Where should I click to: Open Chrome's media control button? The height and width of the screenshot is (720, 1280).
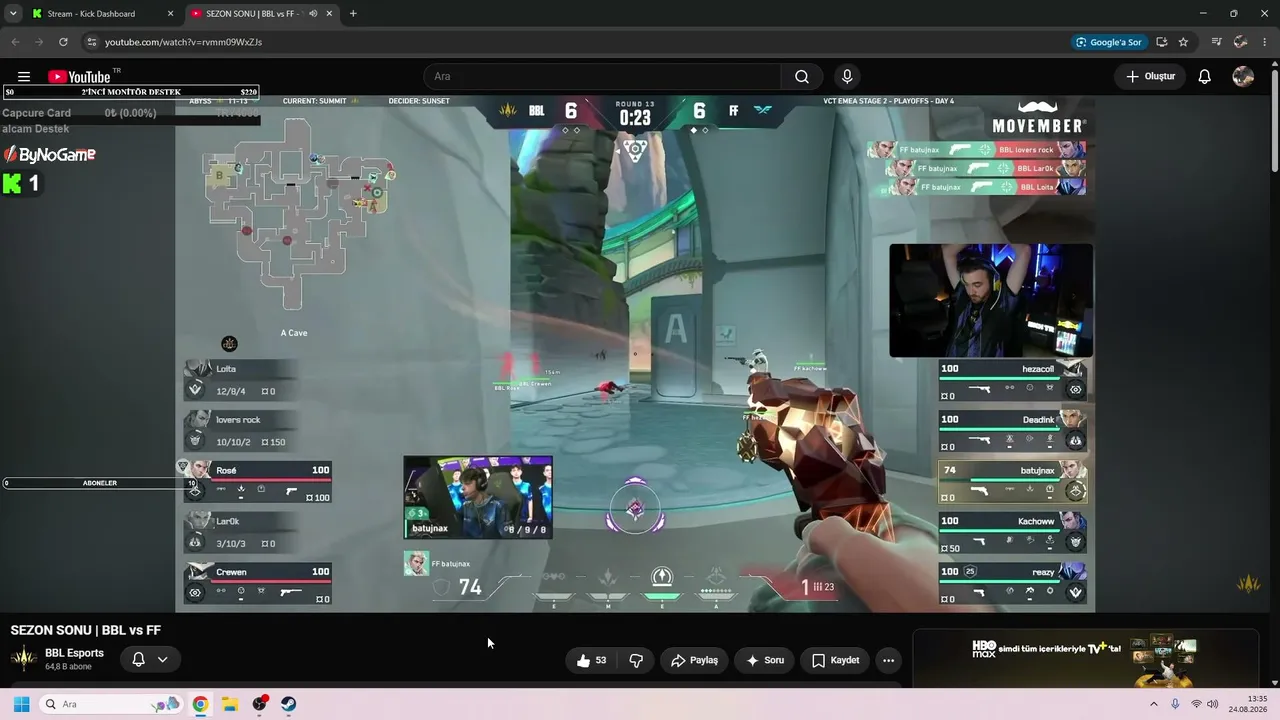[x=1216, y=42]
